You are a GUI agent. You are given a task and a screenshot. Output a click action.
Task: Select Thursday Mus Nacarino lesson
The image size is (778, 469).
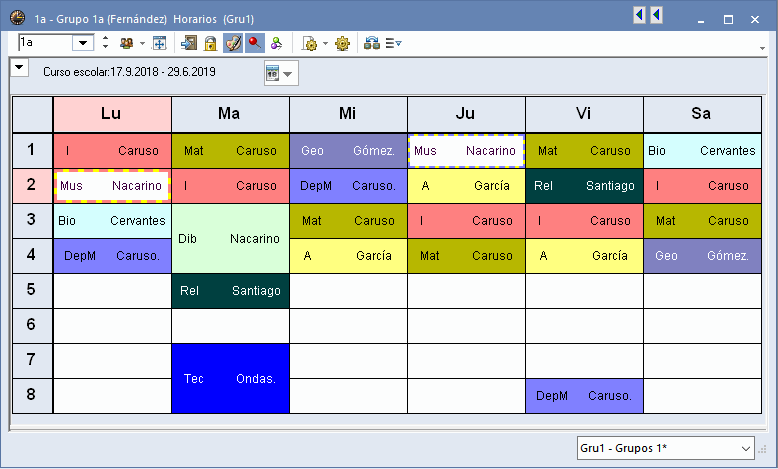pyautogui.click(x=466, y=151)
